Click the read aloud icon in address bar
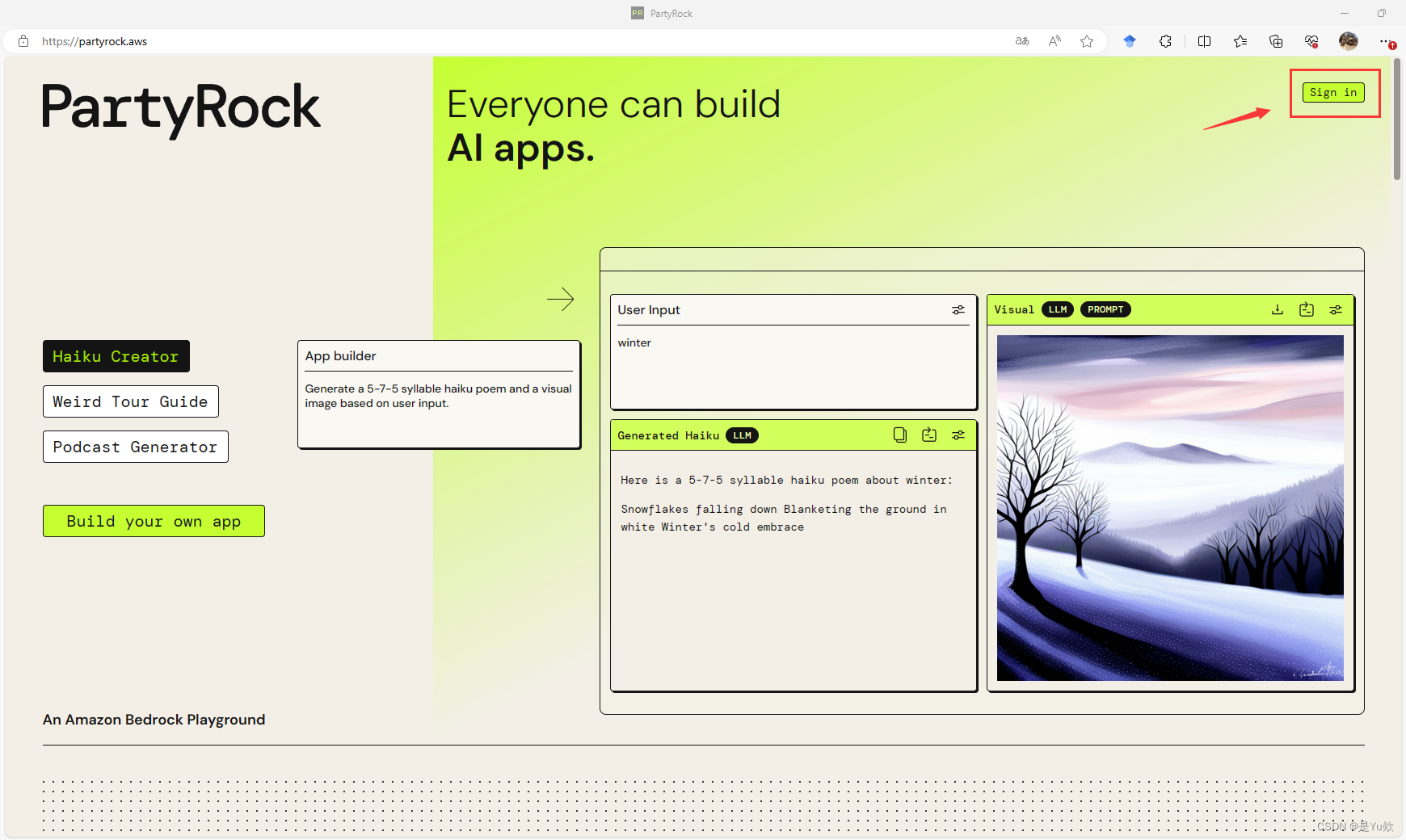The width and height of the screenshot is (1406, 840). pos(1054,41)
